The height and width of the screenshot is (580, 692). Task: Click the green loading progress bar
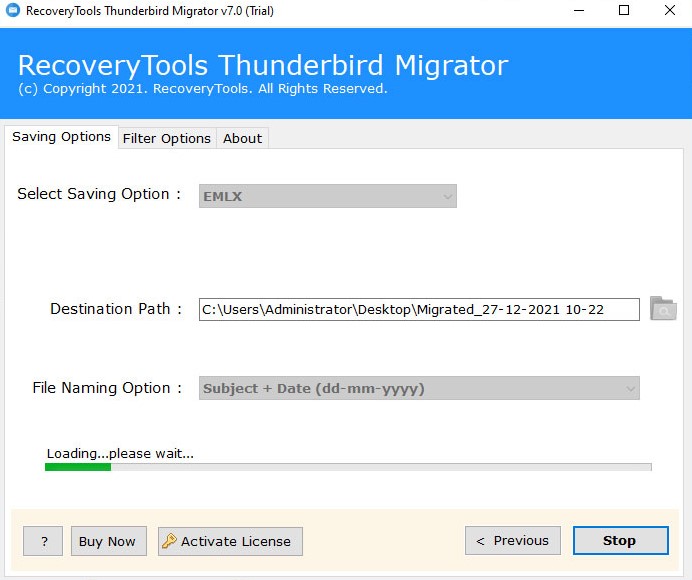(x=348, y=467)
